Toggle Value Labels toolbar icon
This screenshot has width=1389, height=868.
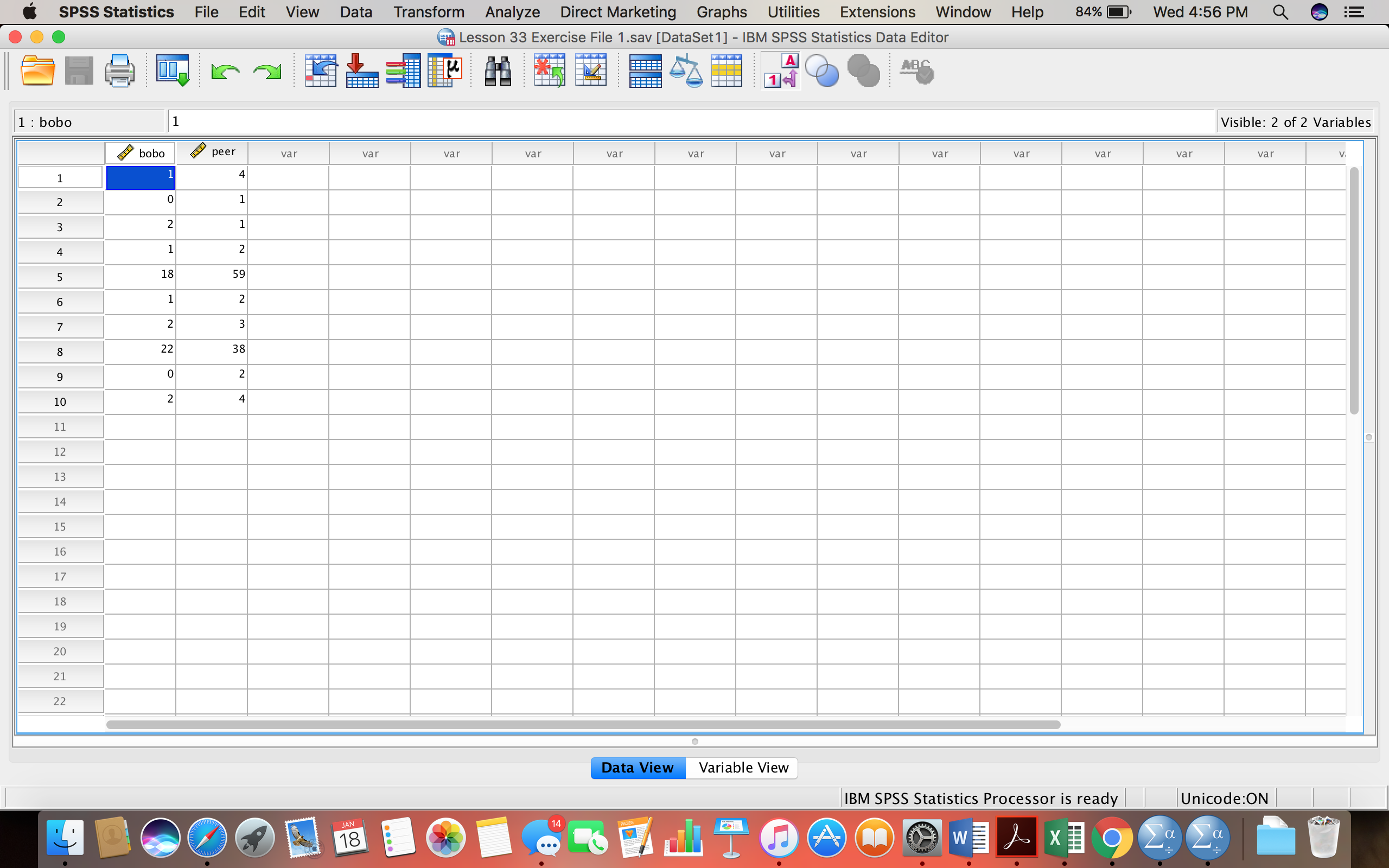pyautogui.click(x=781, y=71)
